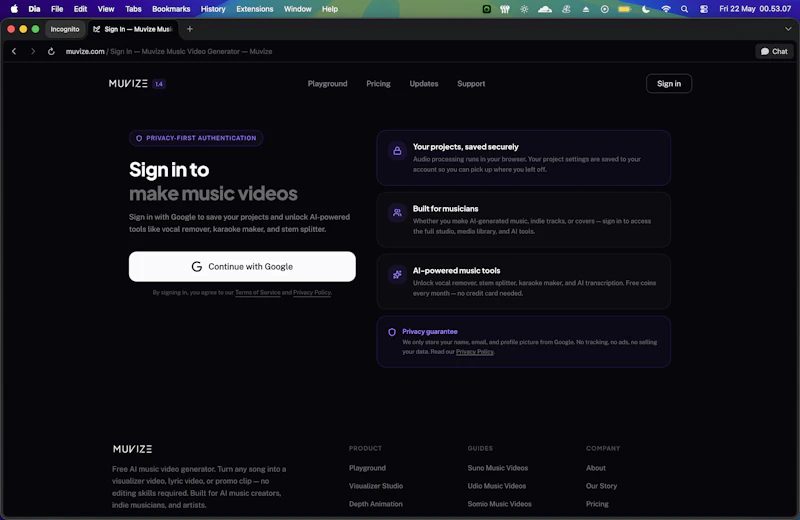The image size is (800, 520).
Task: Open footer Depth Animation link
Action: (x=376, y=504)
